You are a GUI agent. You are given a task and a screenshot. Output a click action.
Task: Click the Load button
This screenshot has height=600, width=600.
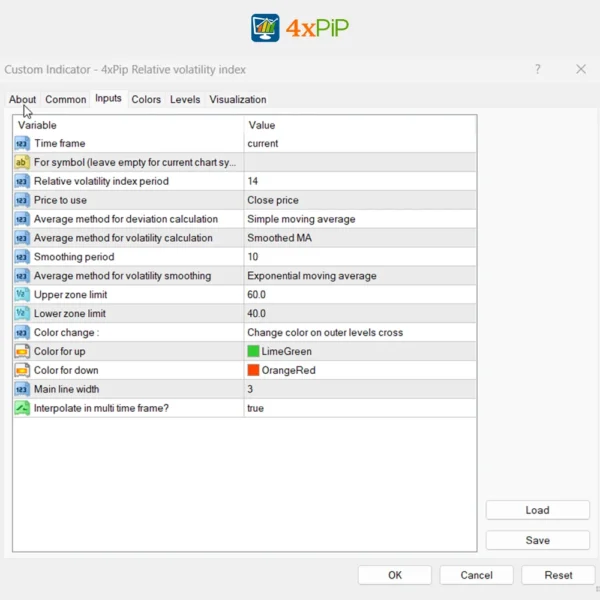(x=537, y=510)
